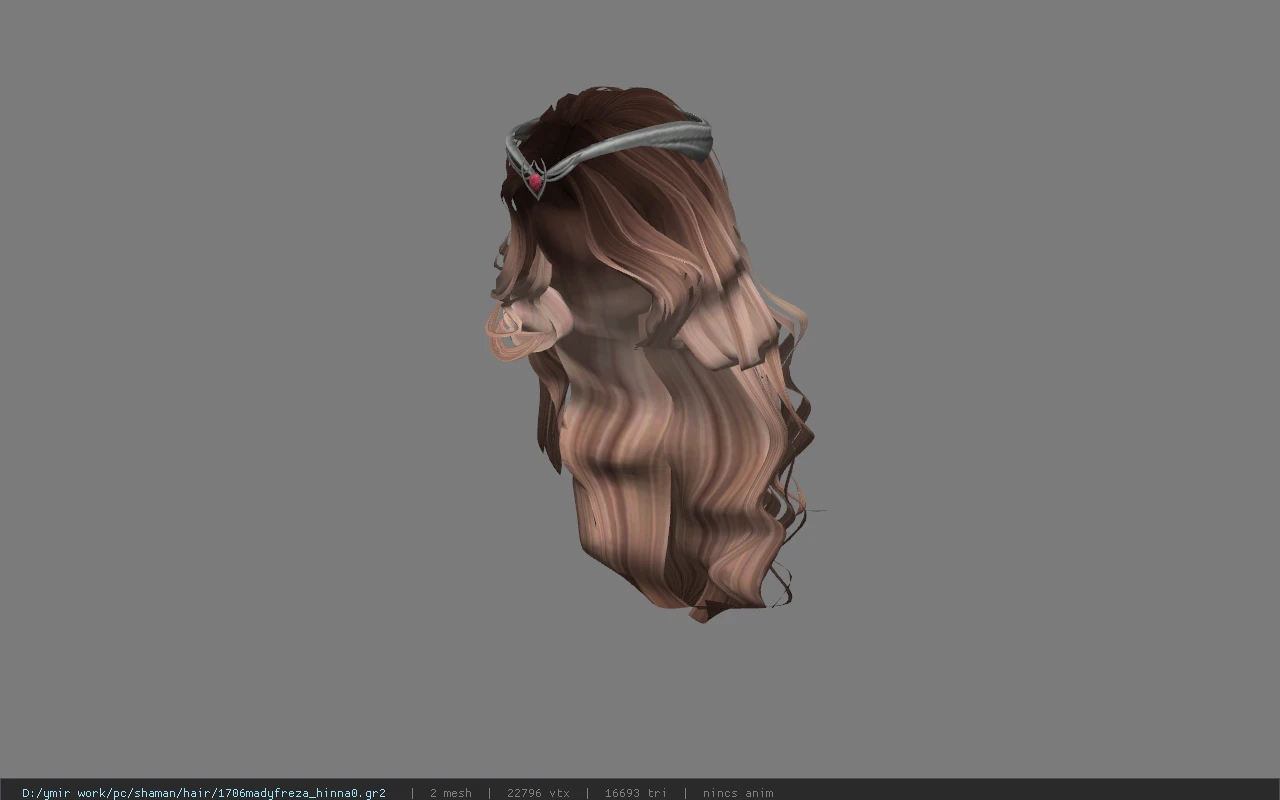Image resolution: width=1280 pixels, height=800 pixels.
Task: Click the 'D:/ymir work' path root
Action: (61, 793)
